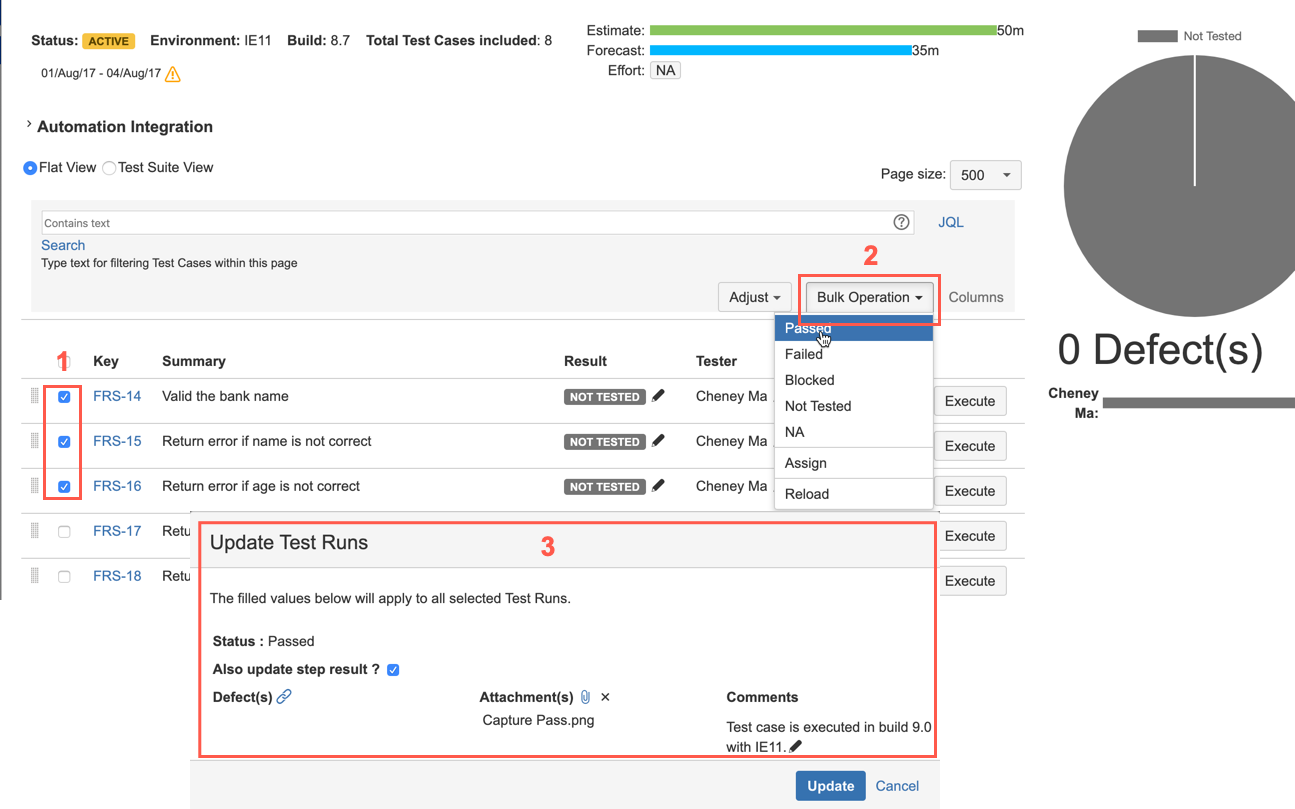Toggle 'Also update step result' checkbox
This screenshot has height=809, width=1295.
(393, 670)
